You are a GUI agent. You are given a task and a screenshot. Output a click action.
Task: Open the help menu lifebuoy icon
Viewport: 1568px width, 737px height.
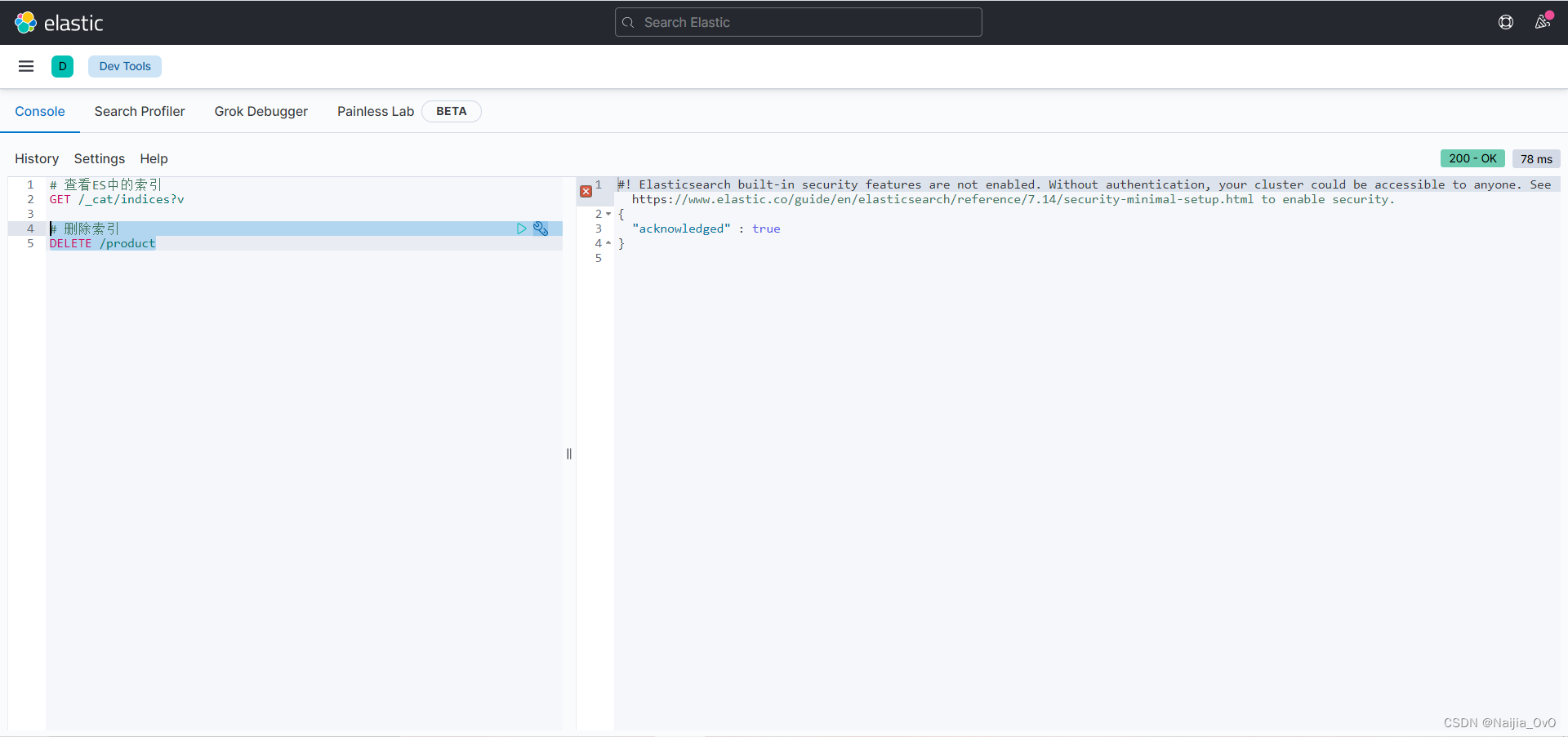click(1506, 22)
